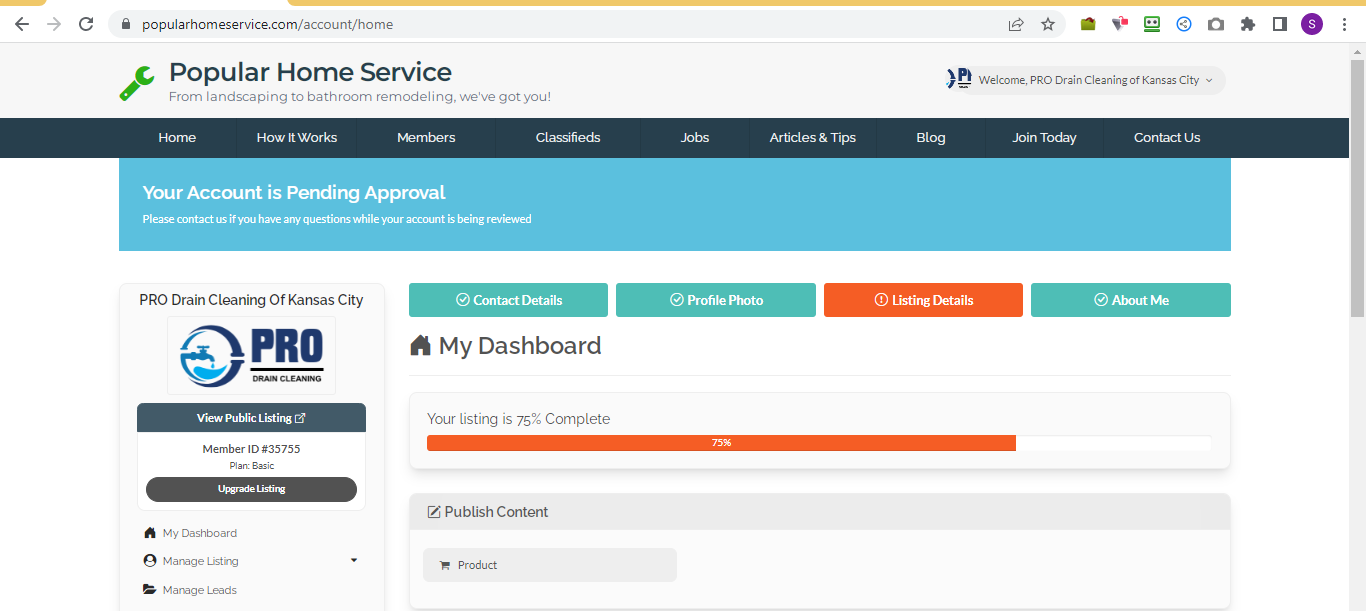
Task: Reload the page with the refresh icon
Action: click(86, 24)
